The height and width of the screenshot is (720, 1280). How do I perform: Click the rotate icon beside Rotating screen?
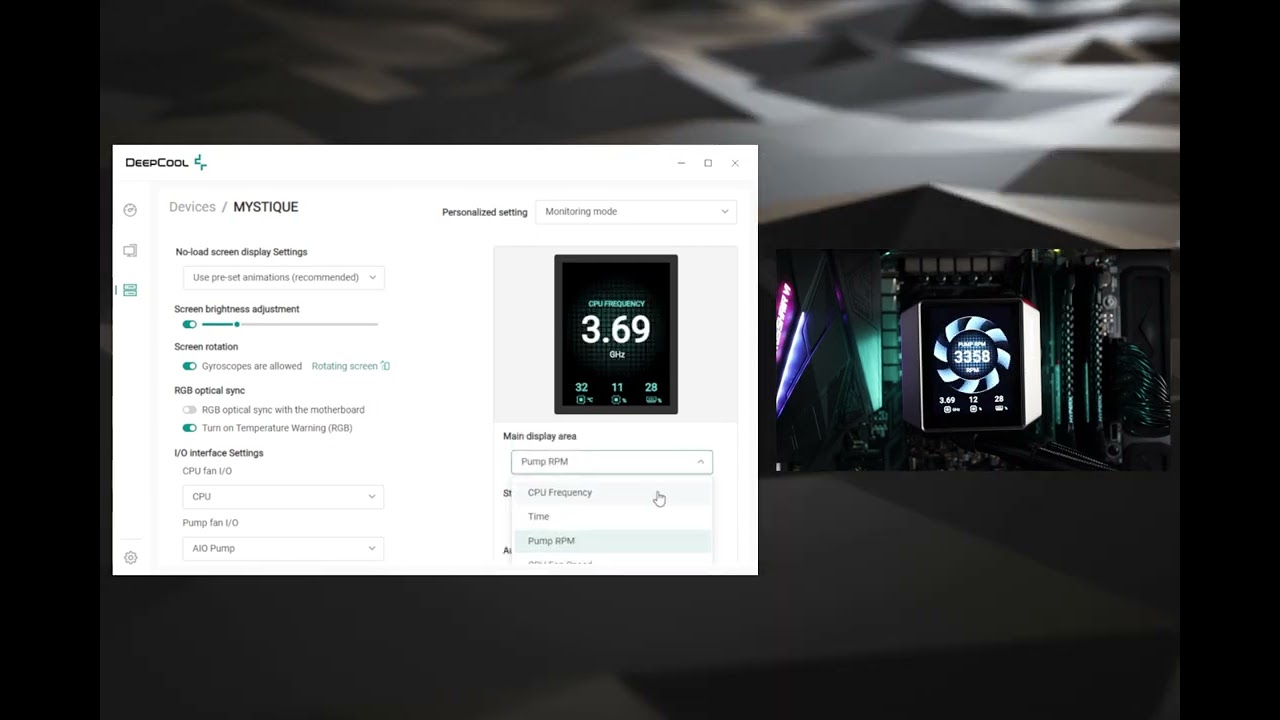386,366
